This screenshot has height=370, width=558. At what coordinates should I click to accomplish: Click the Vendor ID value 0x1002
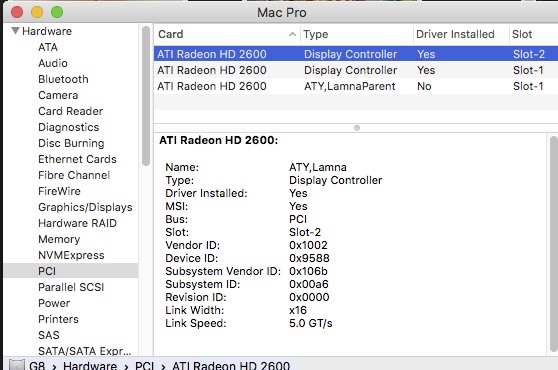click(x=308, y=245)
